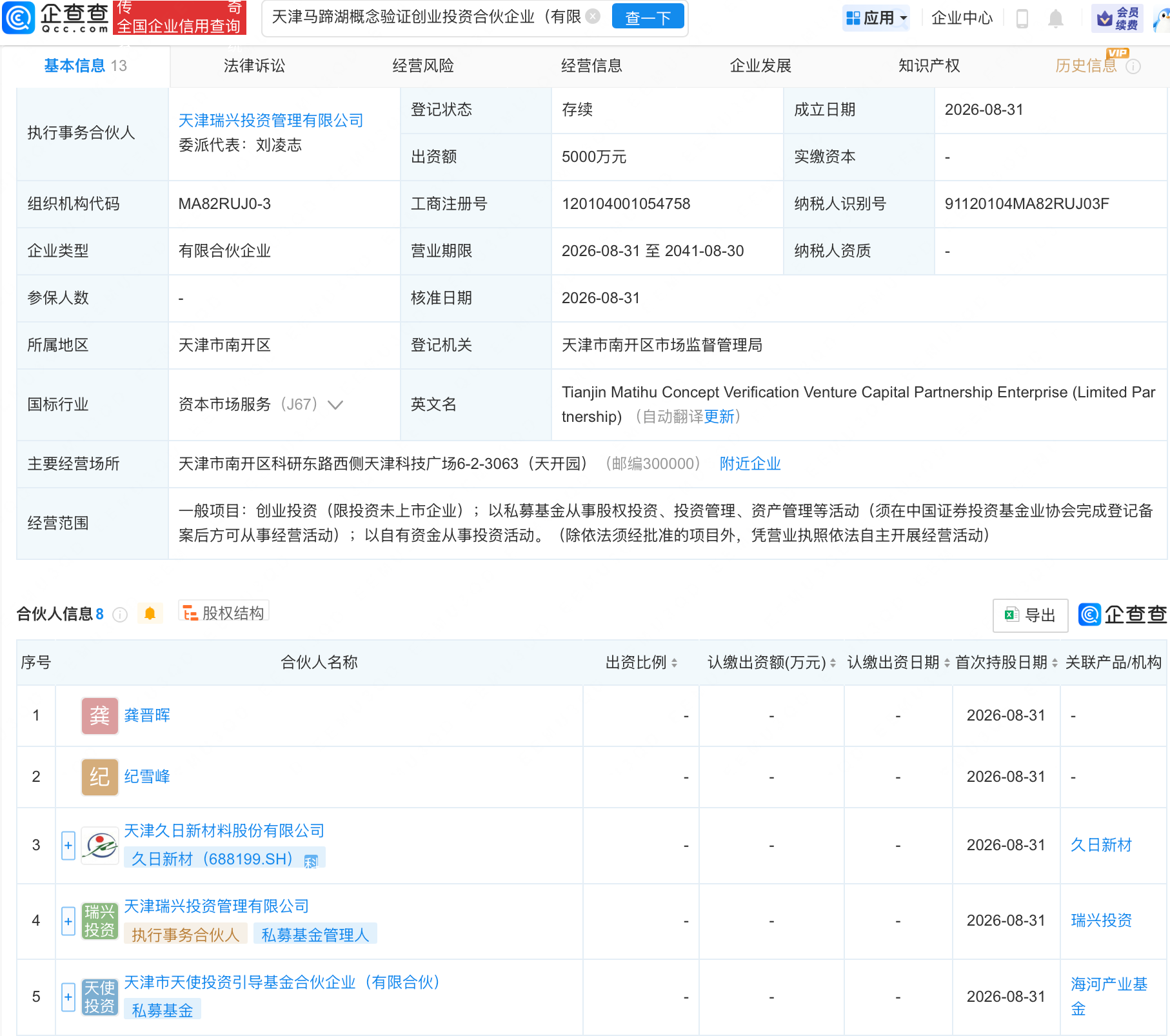Open the 应用 dropdown menu
Image resolution: width=1170 pixels, height=1036 pixels.
[x=877, y=18]
